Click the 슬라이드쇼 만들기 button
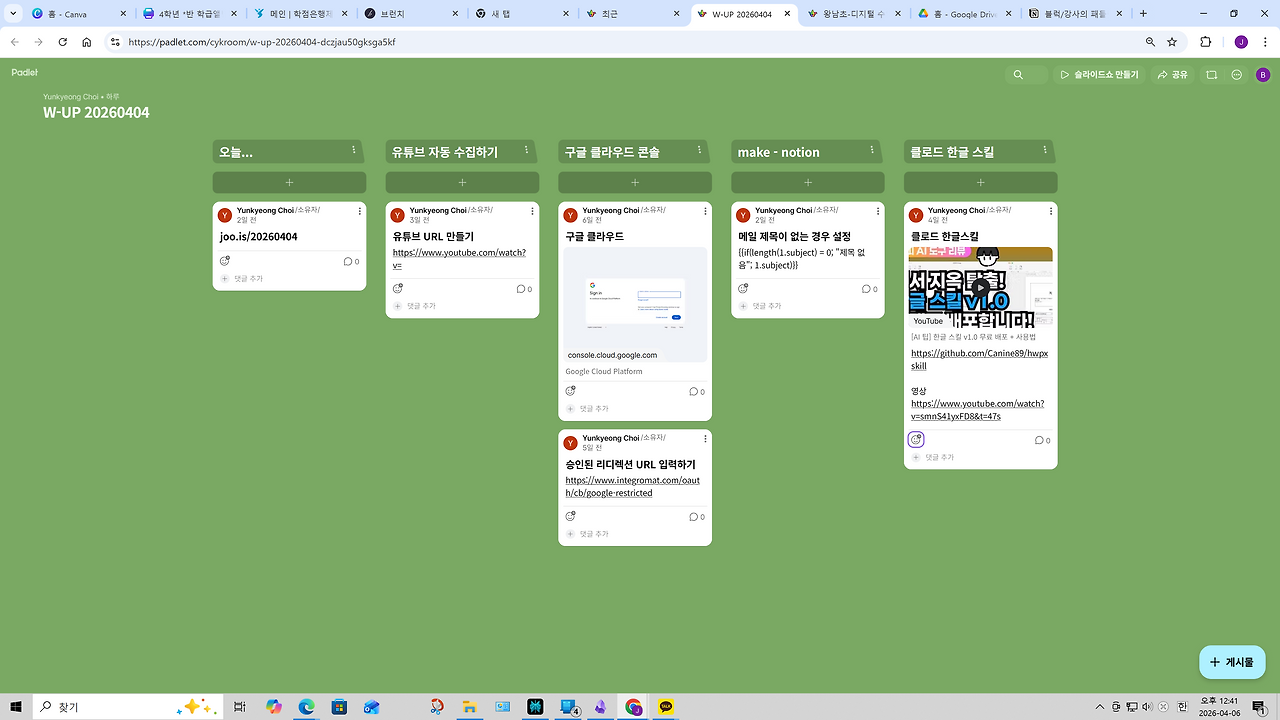Screen dimensions: 1280x720 click(x=1098, y=74)
